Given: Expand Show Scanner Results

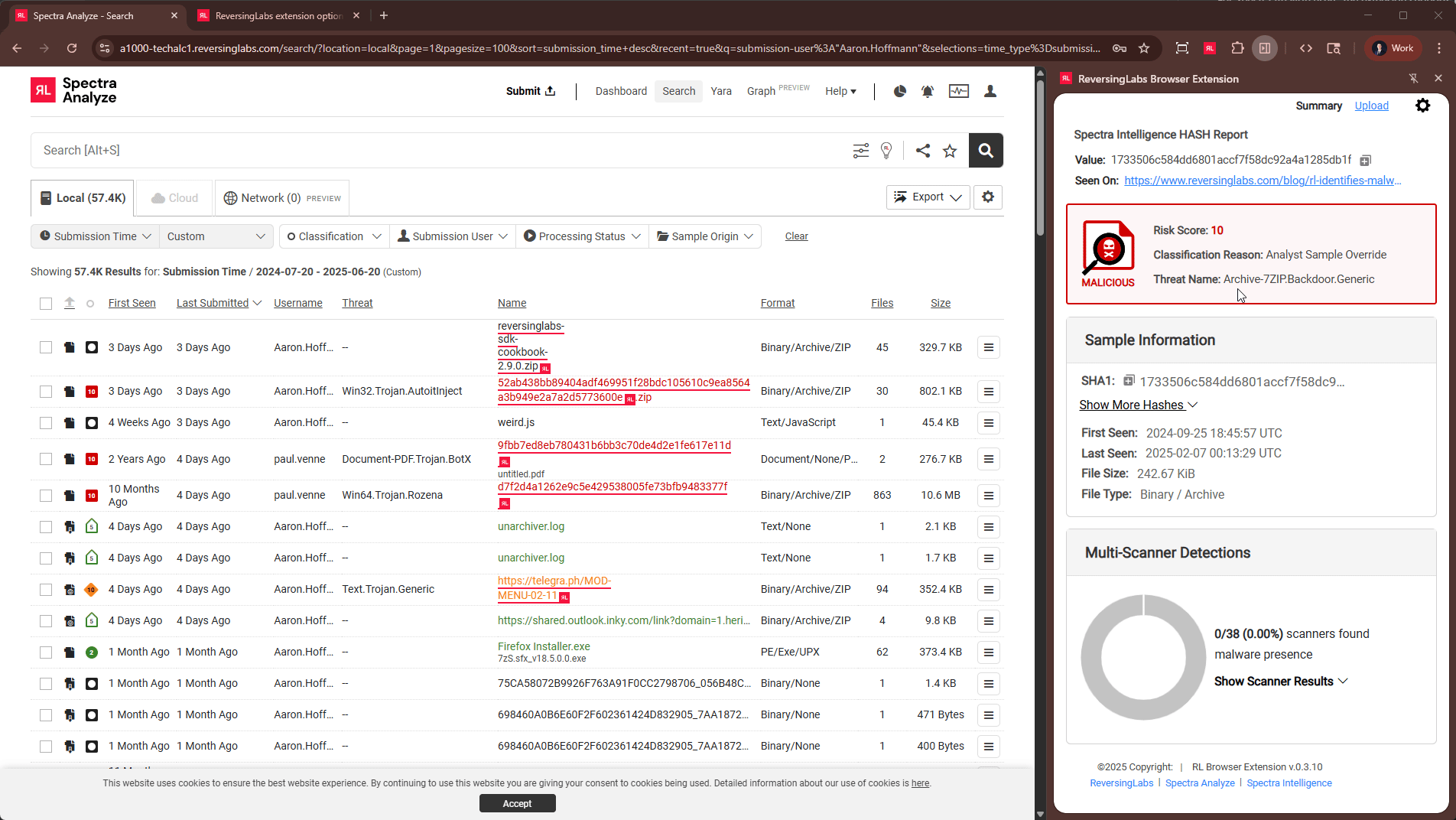Looking at the screenshot, I should tap(1281, 681).
